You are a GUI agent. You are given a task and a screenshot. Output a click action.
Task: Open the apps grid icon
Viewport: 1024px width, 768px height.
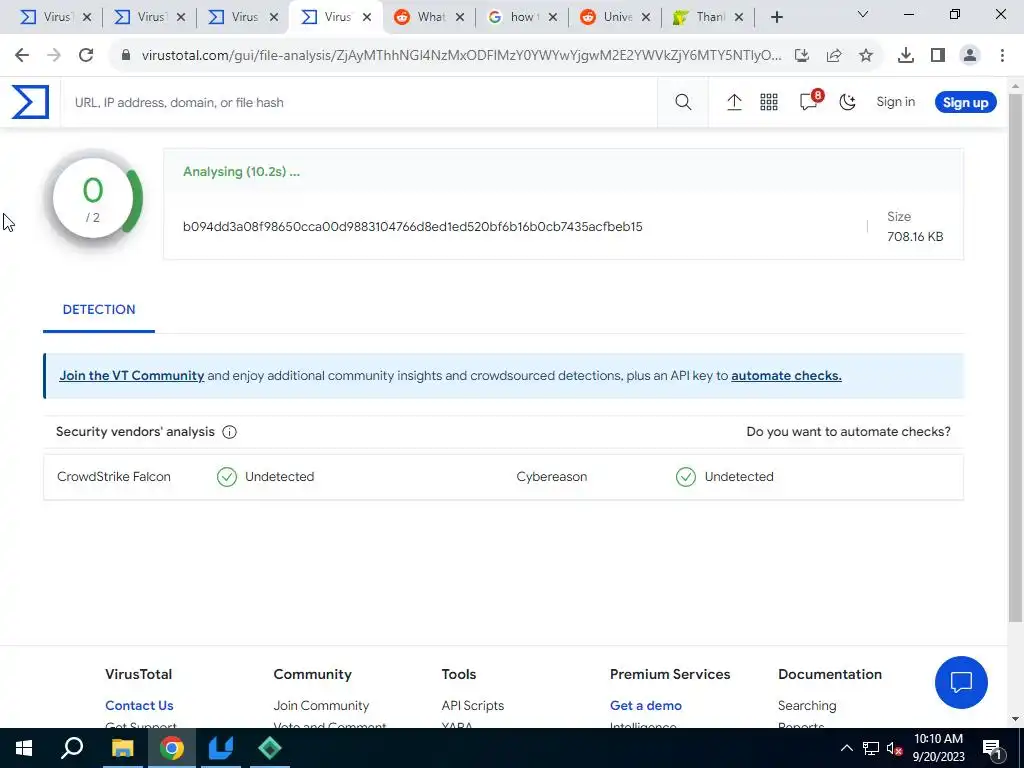769,102
